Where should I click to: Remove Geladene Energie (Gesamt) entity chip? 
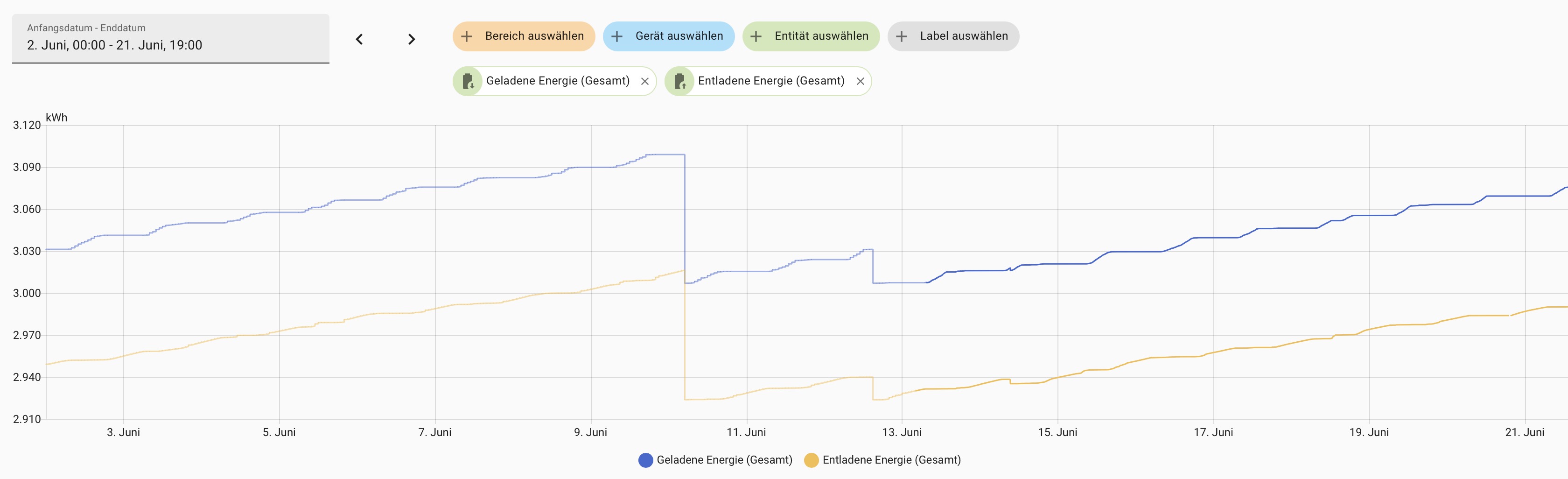pyautogui.click(x=644, y=82)
